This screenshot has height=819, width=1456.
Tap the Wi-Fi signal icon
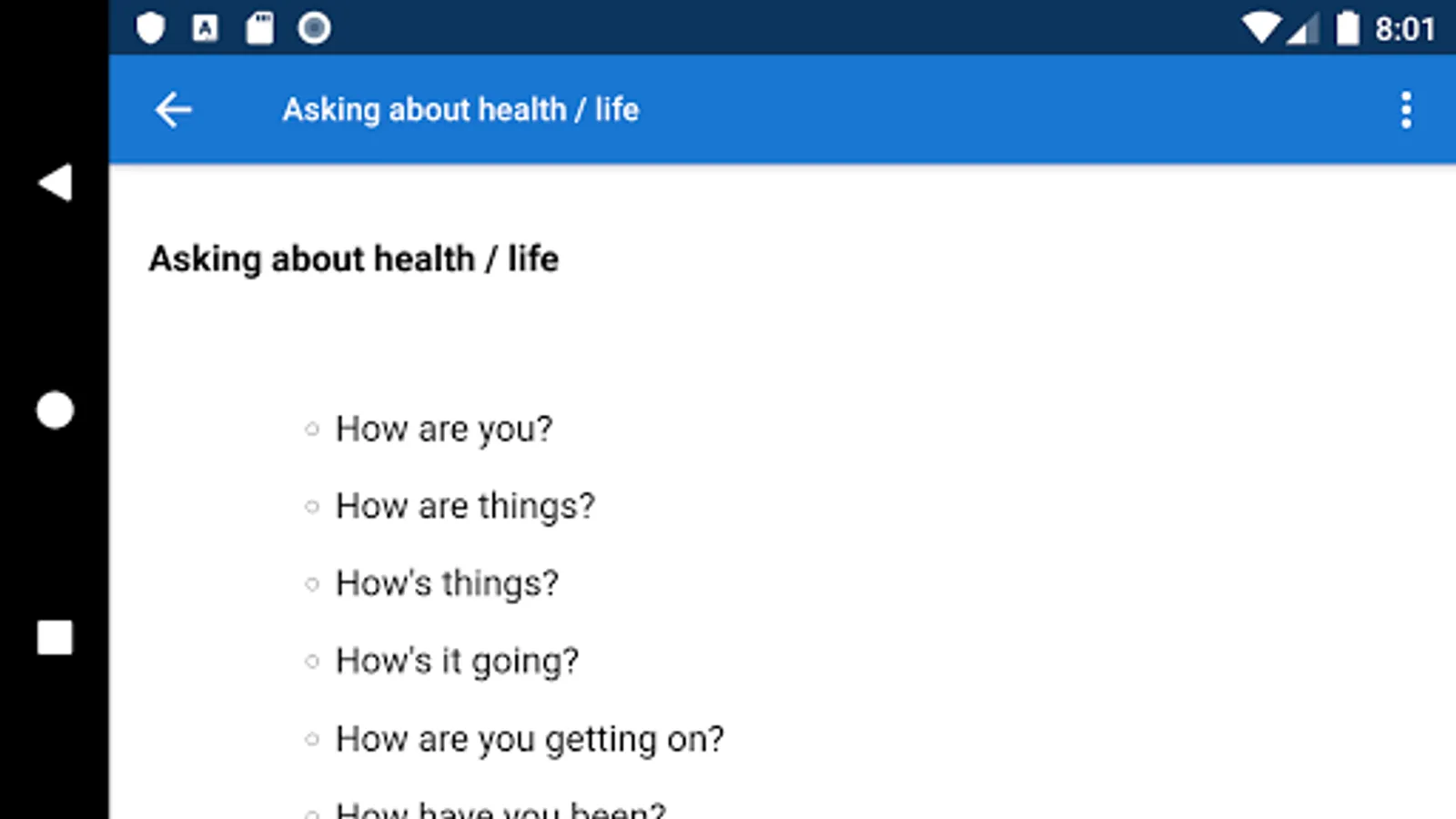(1261, 28)
